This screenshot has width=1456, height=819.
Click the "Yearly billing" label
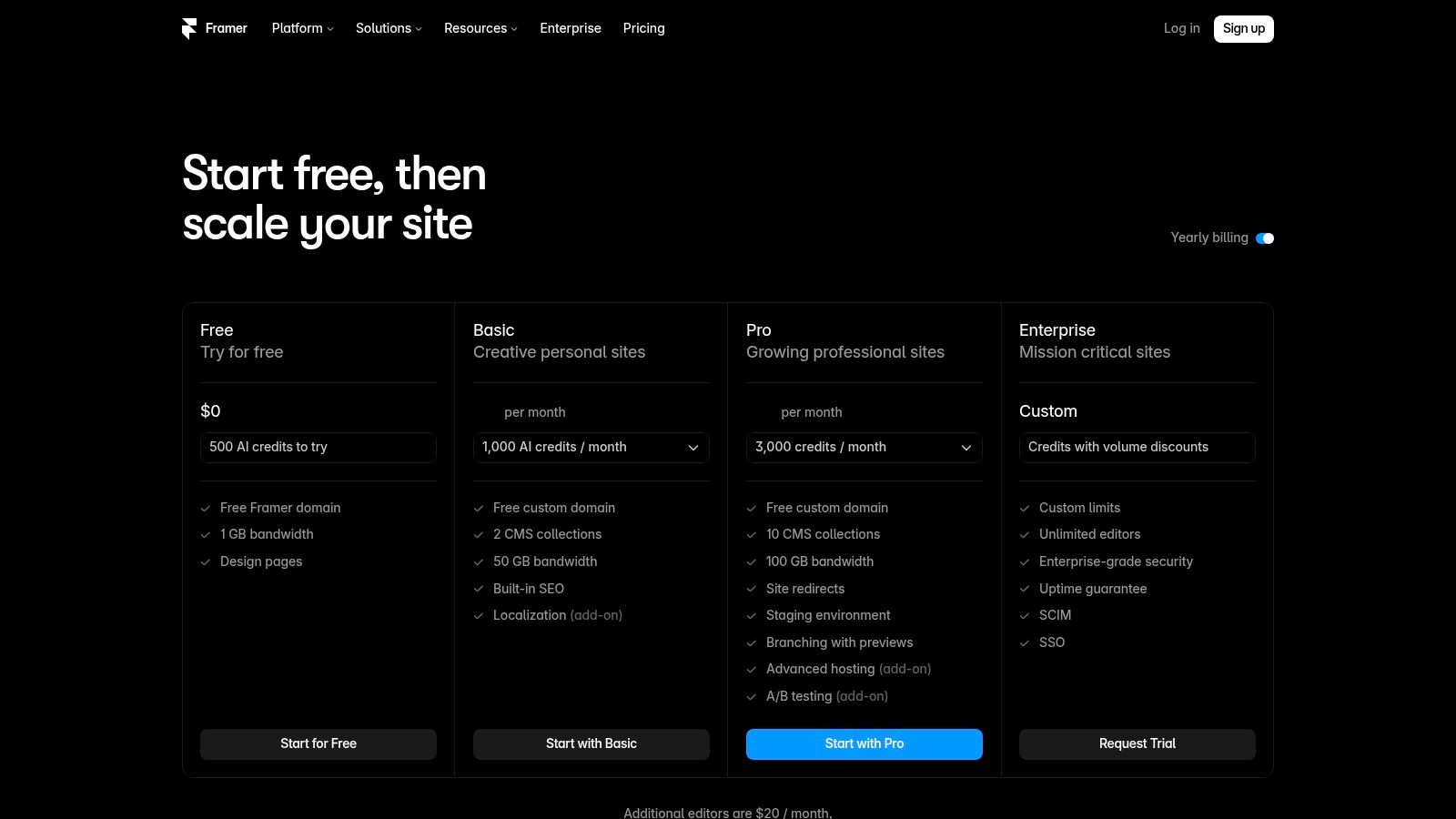click(x=1209, y=238)
